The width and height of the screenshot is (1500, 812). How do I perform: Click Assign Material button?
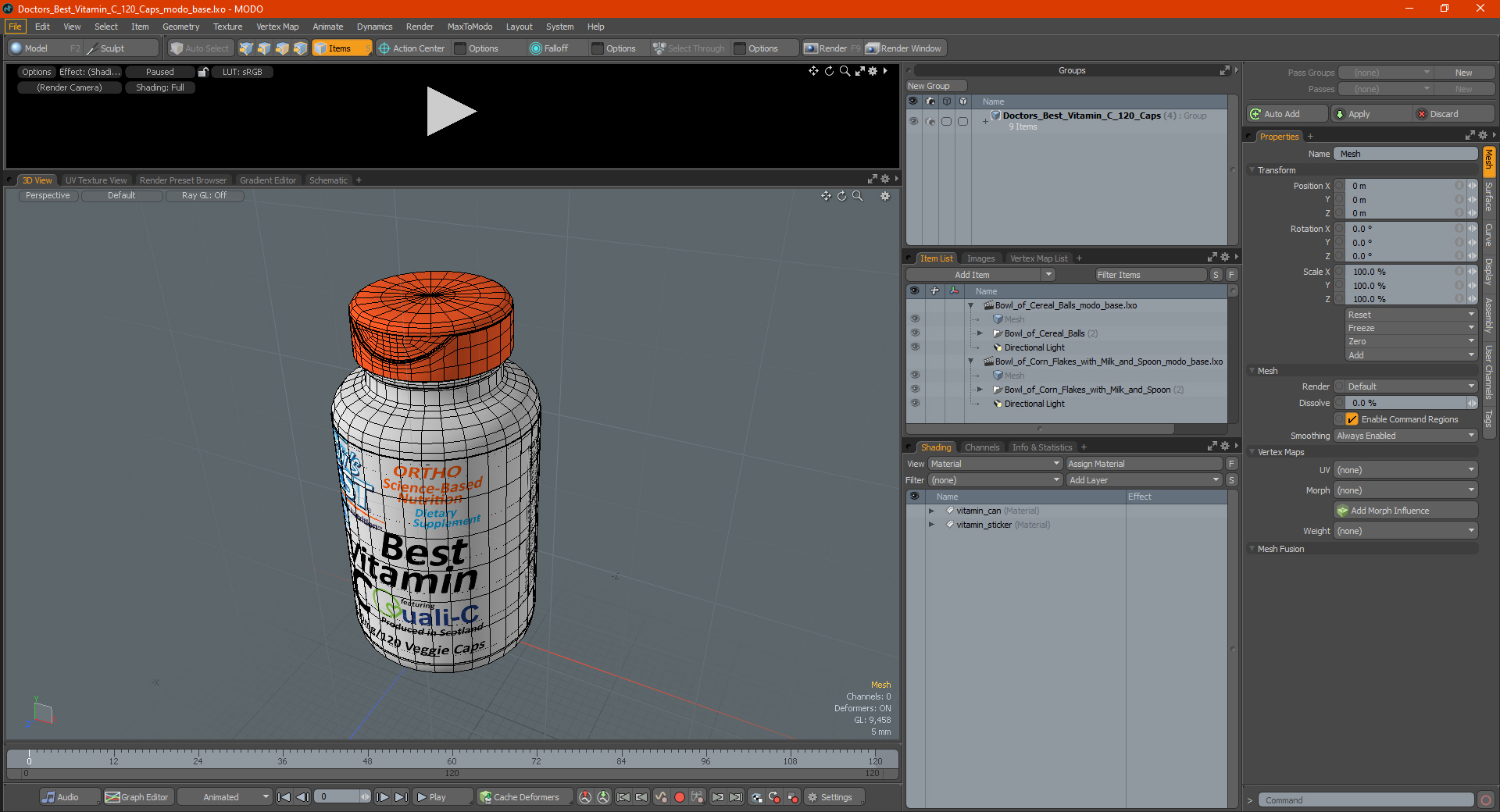(1144, 464)
